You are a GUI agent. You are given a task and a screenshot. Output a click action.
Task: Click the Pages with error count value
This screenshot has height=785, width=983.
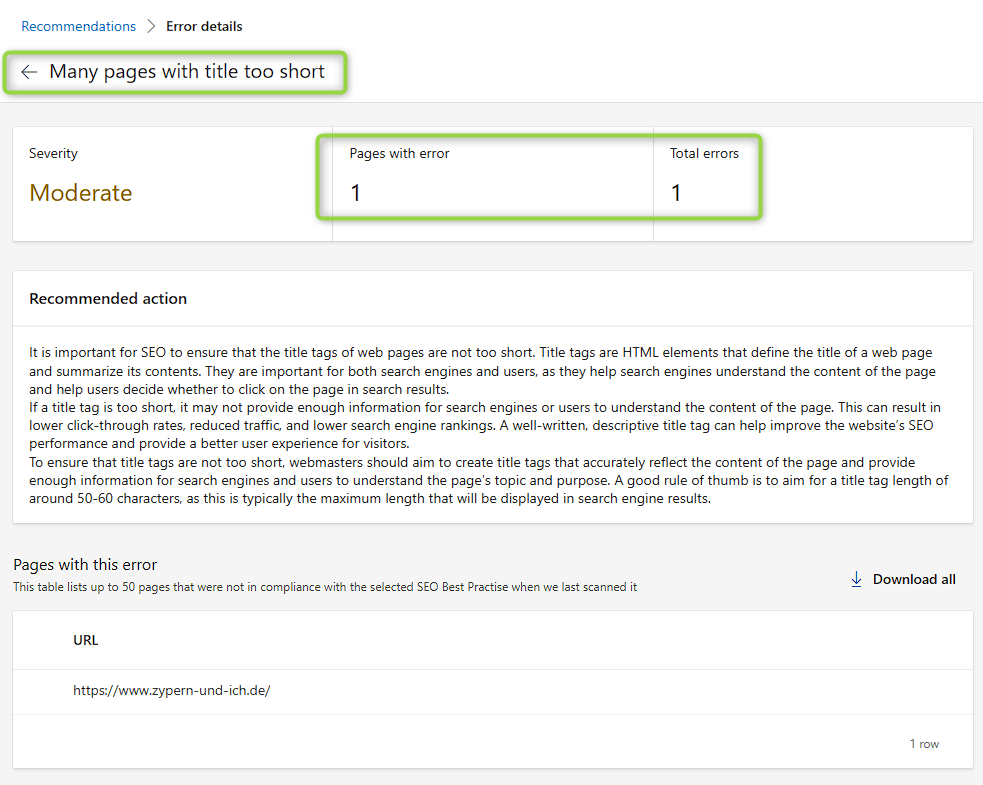pyautogui.click(x=355, y=191)
